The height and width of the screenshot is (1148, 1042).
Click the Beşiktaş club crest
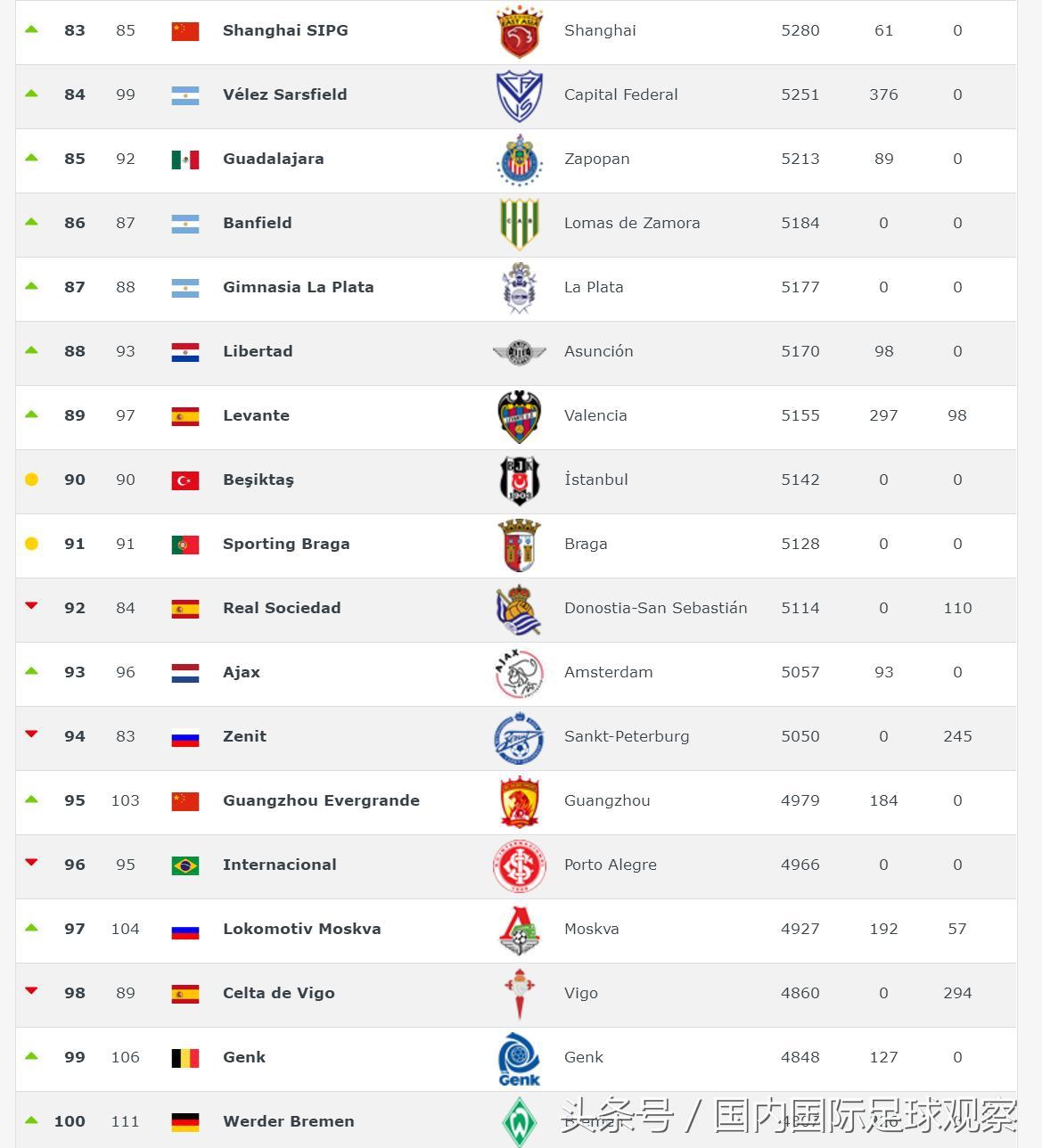click(x=520, y=480)
